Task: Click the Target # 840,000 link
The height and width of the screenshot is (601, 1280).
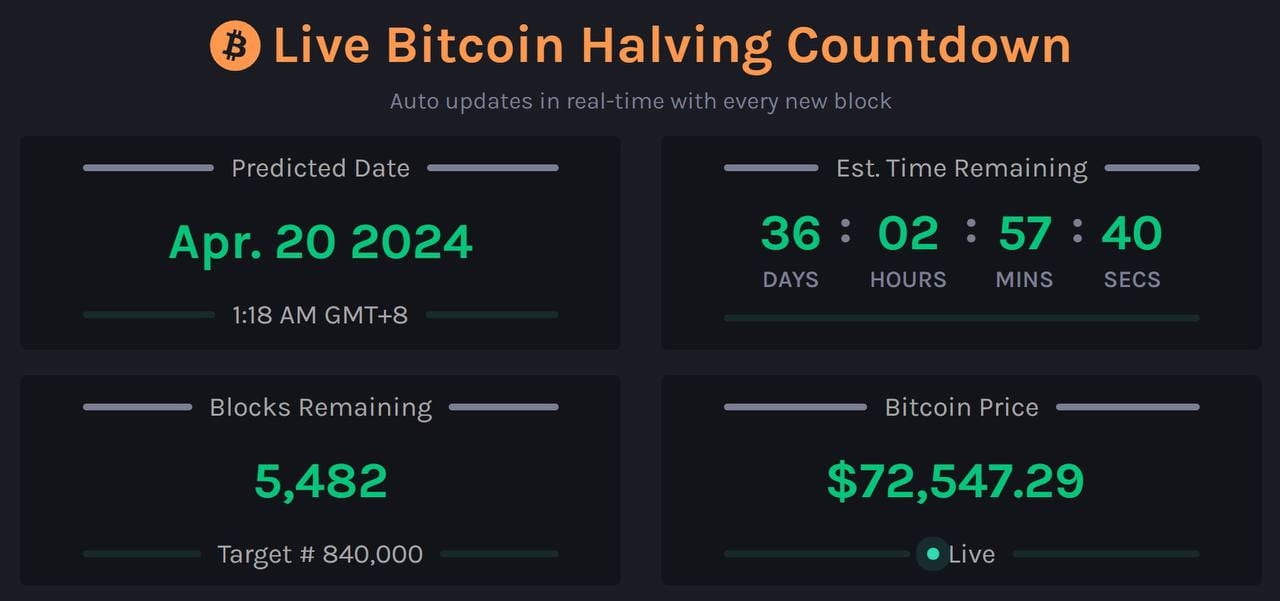Action: pyautogui.click(x=320, y=553)
